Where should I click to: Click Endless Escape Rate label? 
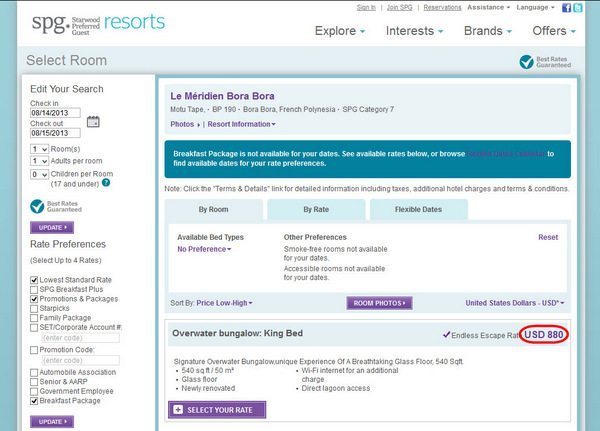(x=482, y=335)
